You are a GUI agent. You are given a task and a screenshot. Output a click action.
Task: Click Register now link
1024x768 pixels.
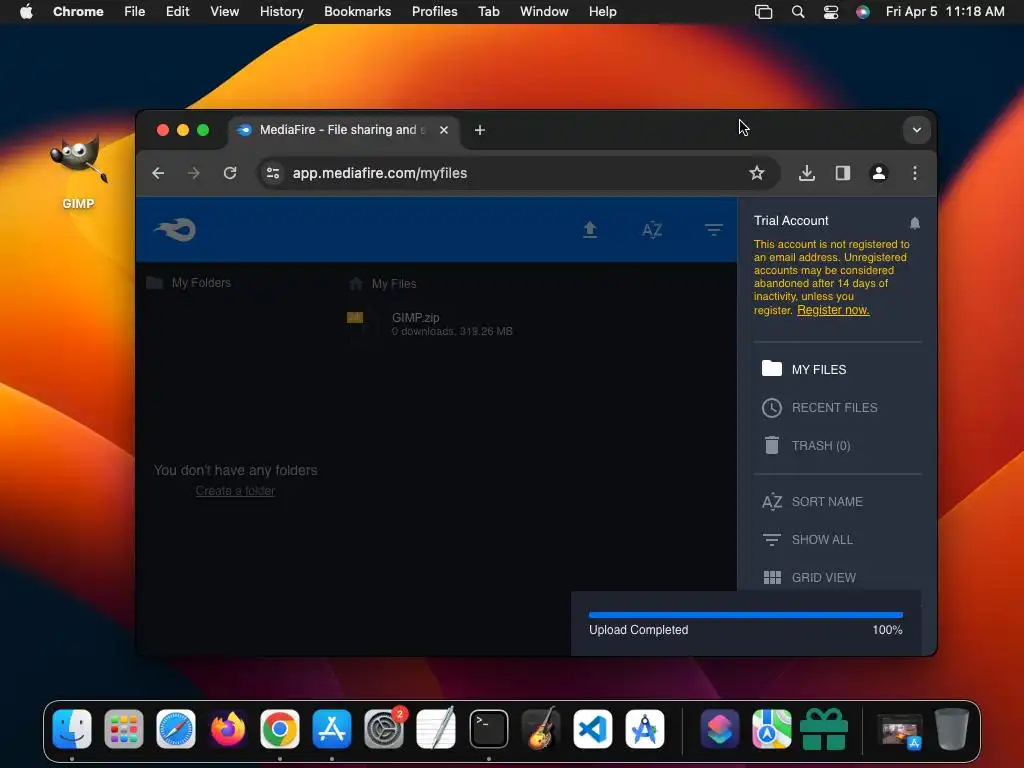[x=833, y=310]
